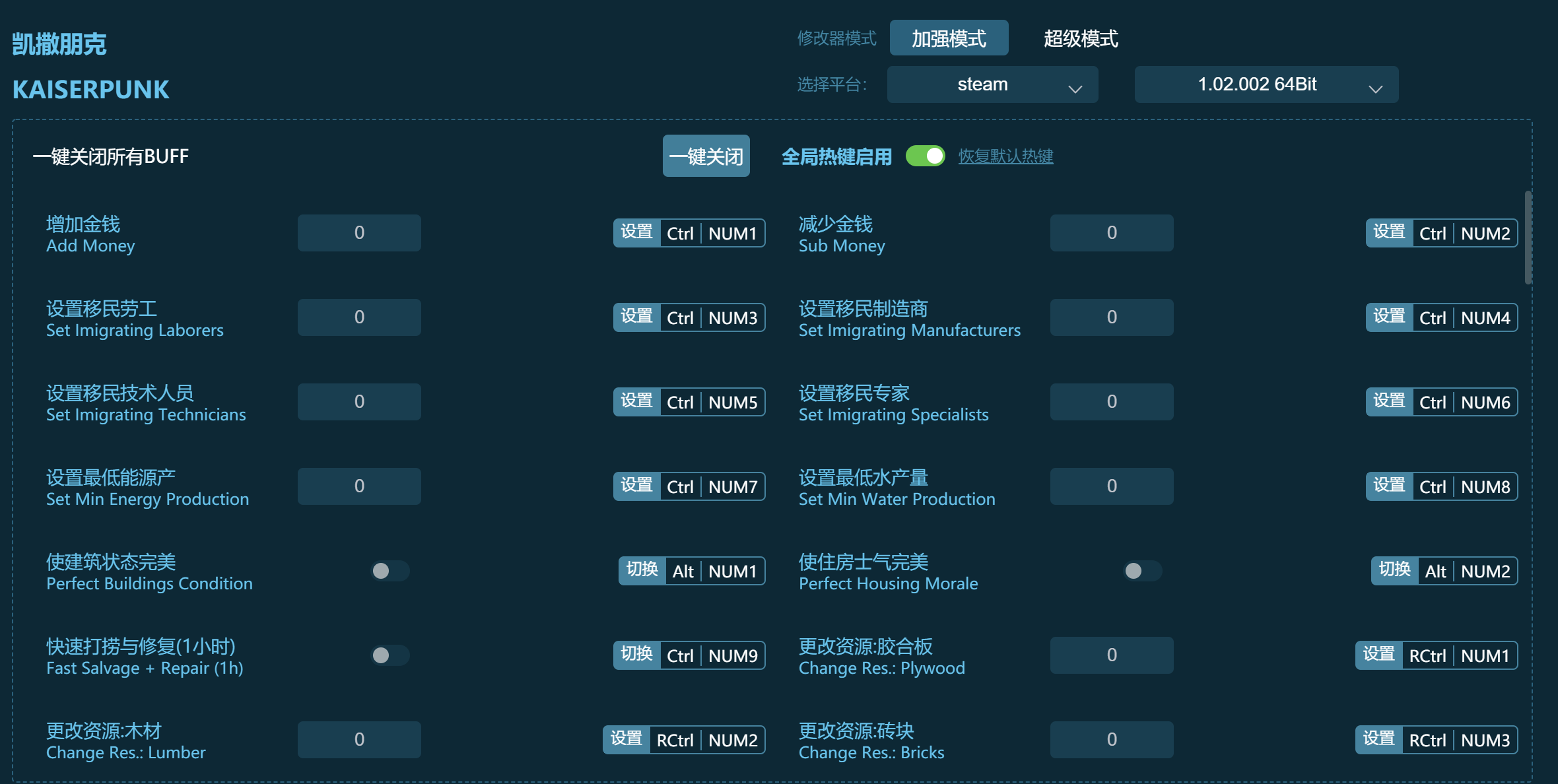Select the Change Res.: Plywood amount field

click(x=1112, y=655)
